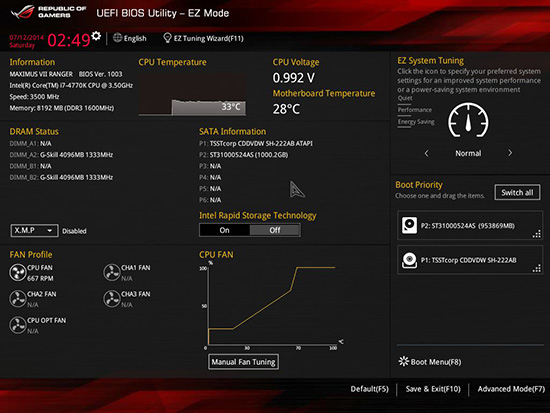Click DIMM_B1: N/A entry
This screenshot has width=550, height=413.
pyautogui.click(x=30, y=166)
